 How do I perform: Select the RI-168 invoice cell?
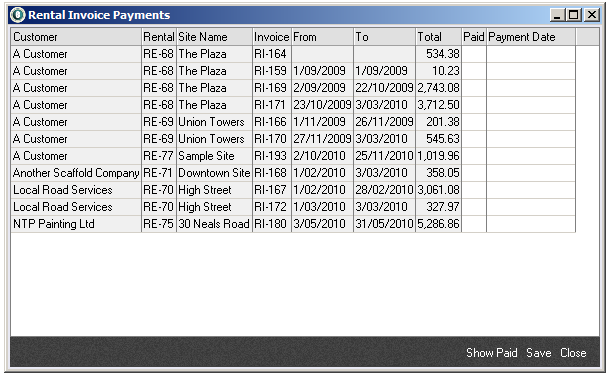pos(272,173)
